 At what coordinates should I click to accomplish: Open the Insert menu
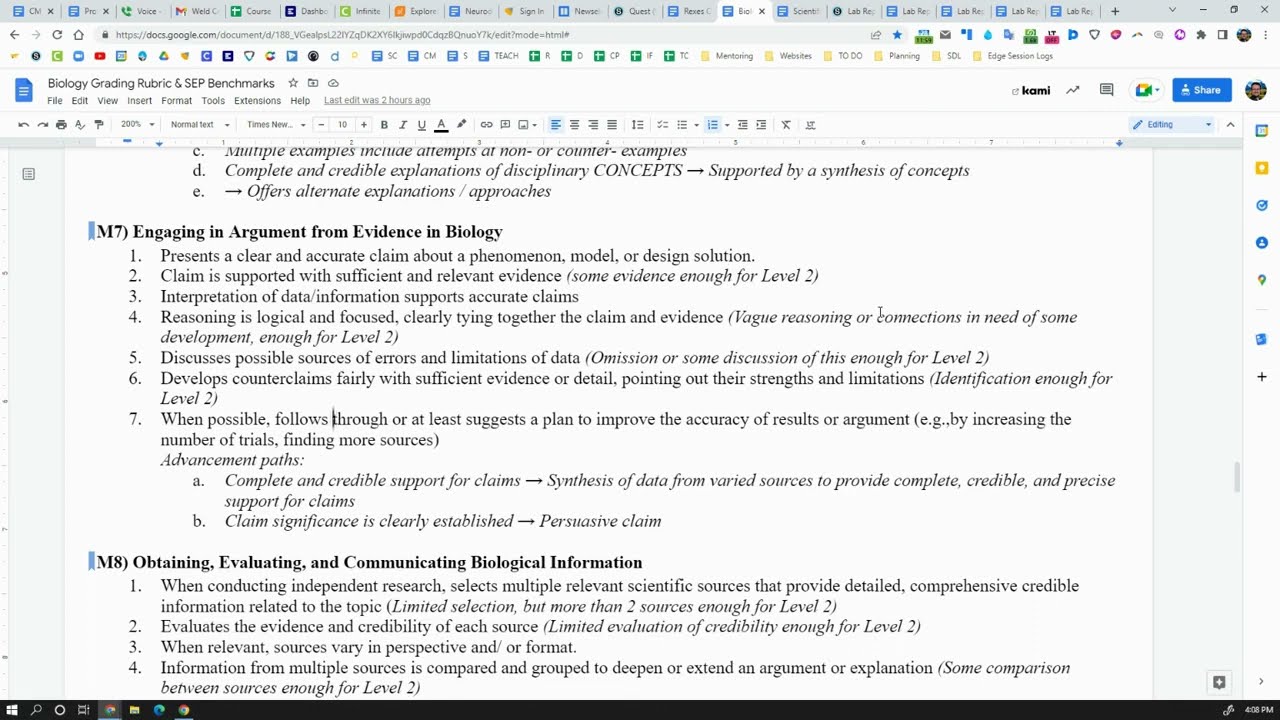[x=140, y=101]
